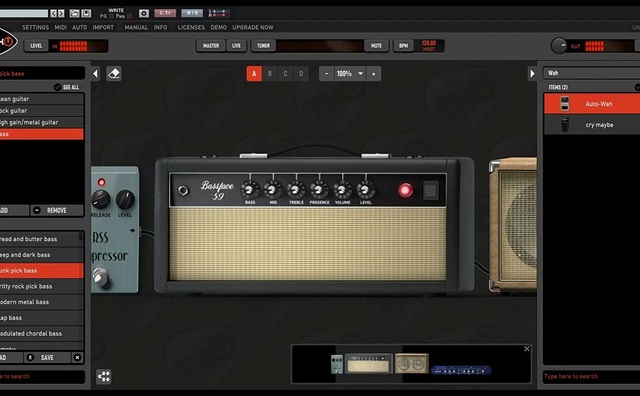Click the Auto-Wah pedal thumbnail icon
Viewport: 640px width, 396px height.
pos(564,104)
